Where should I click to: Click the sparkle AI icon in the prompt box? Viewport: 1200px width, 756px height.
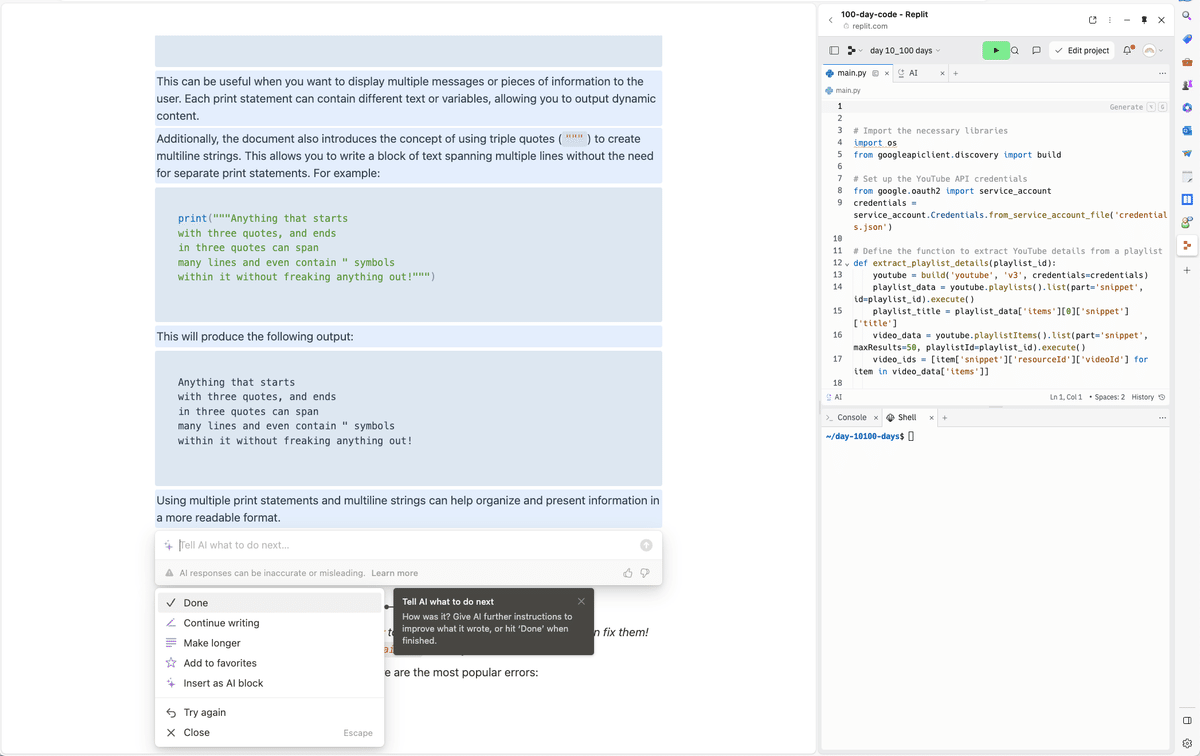tap(168, 544)
